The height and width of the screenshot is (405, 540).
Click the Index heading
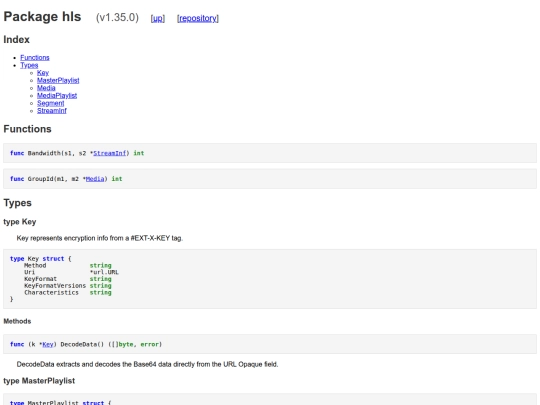click(x=17, y=40)
